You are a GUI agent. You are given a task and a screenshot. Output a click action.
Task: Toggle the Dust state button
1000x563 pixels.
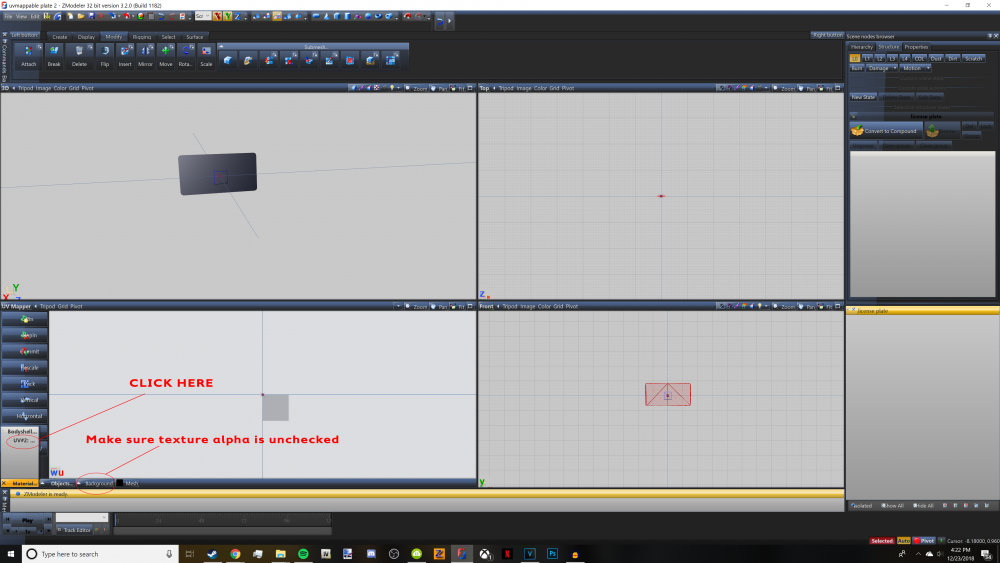936,59
